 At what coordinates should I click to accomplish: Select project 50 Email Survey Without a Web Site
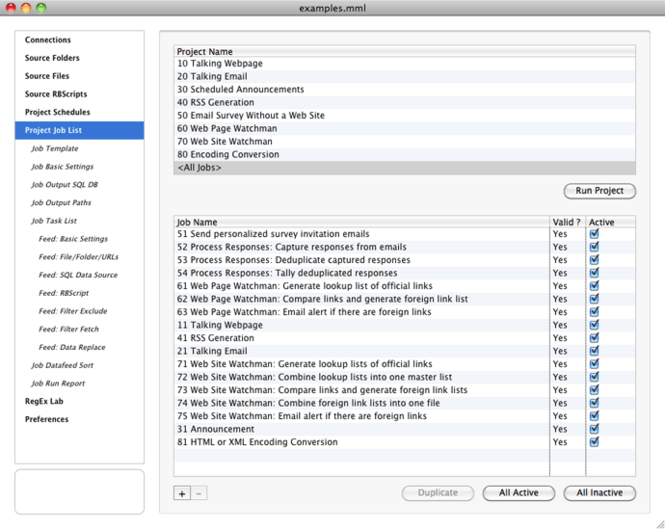(x=405, y=115)
